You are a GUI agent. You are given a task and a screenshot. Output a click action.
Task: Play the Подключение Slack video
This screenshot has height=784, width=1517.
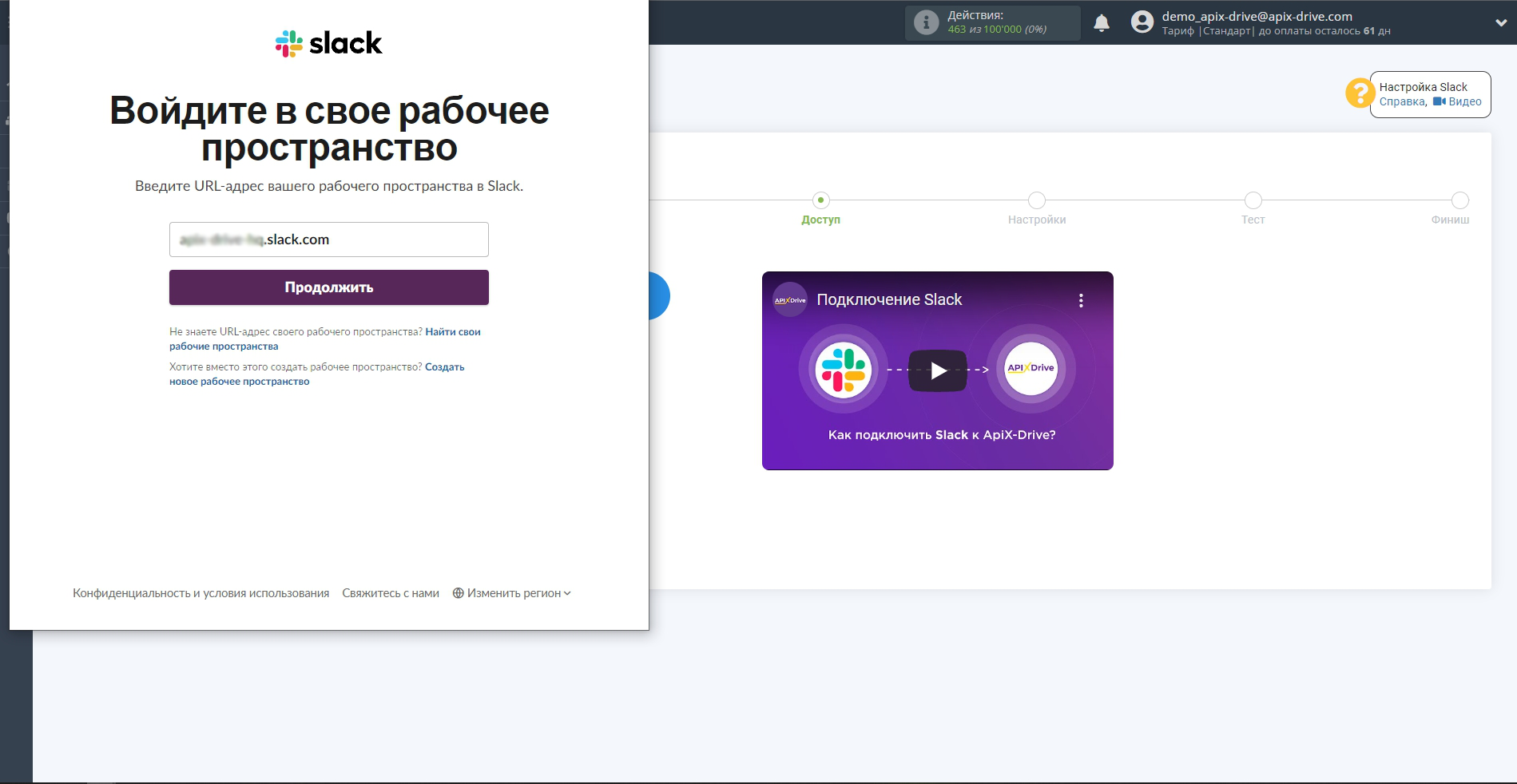point(938,370)
